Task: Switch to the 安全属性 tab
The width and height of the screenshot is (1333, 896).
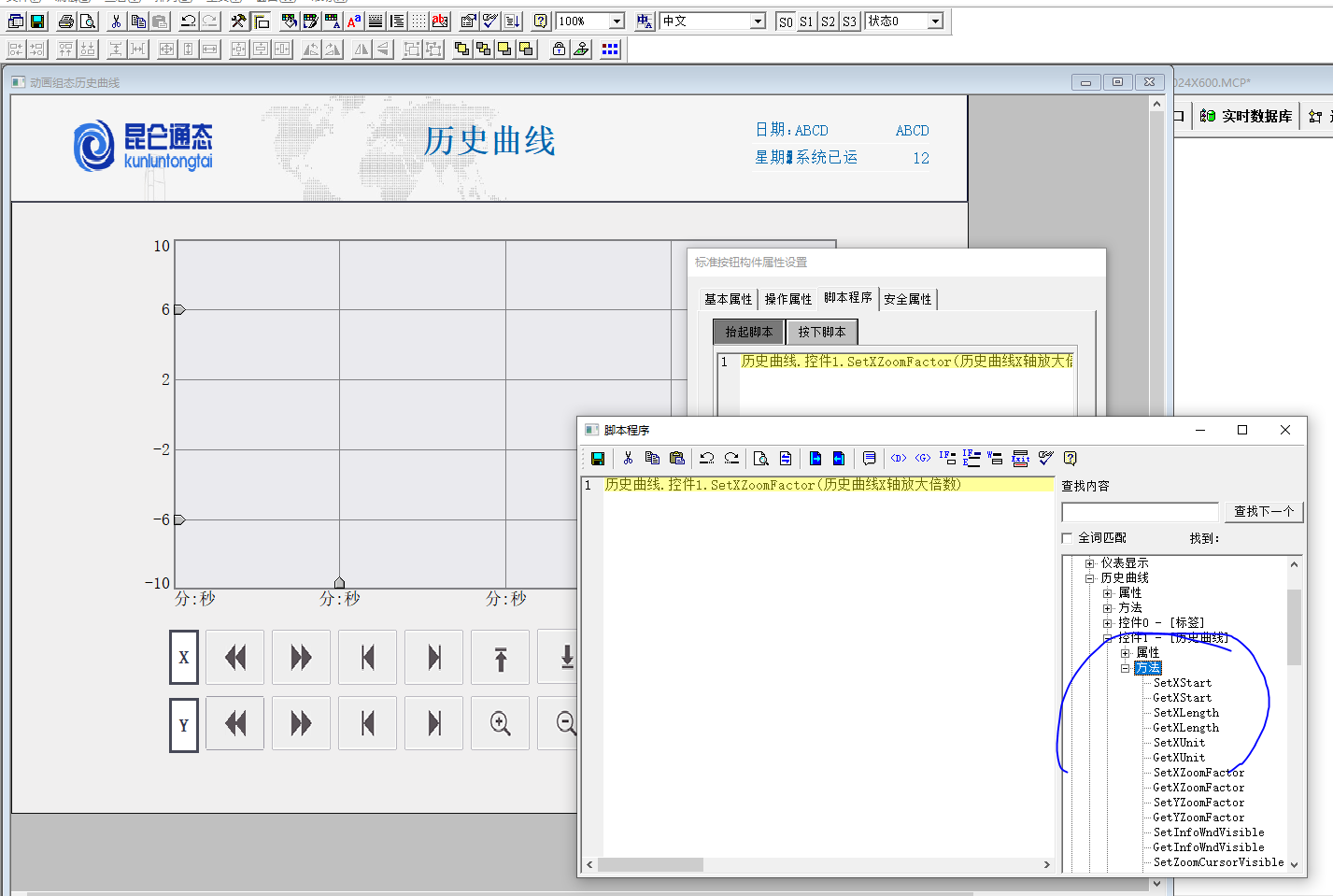Action: [x=907, y=299]
